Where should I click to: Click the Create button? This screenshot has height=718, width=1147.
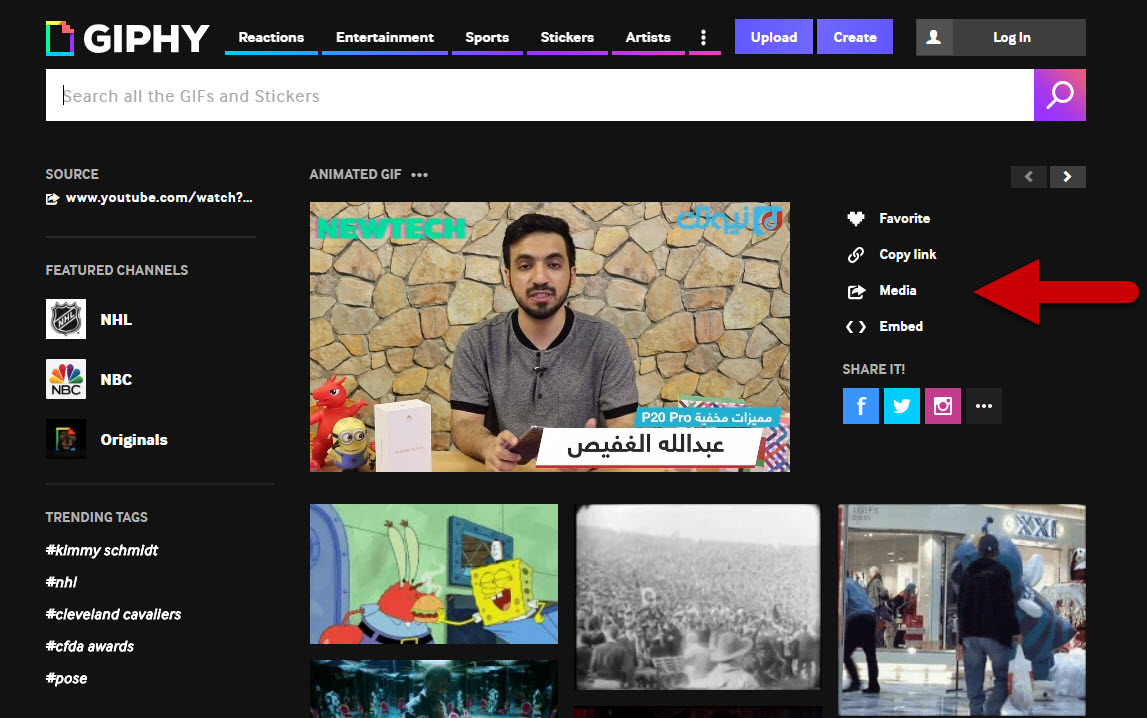tap(855, 37)
